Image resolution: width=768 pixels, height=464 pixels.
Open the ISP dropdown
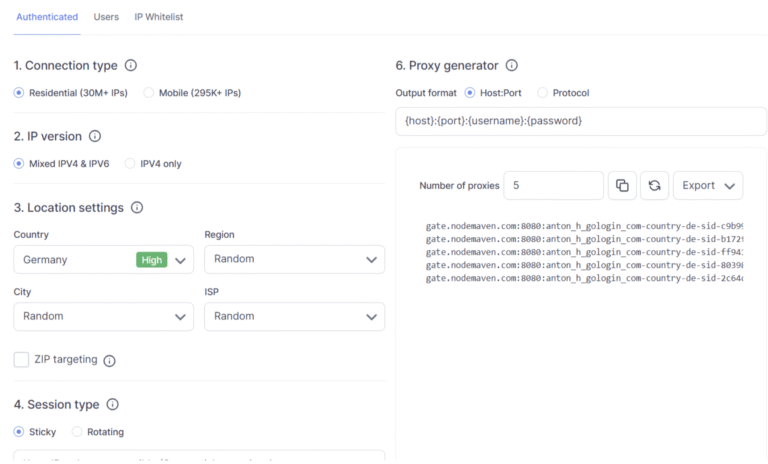[294, 317]
